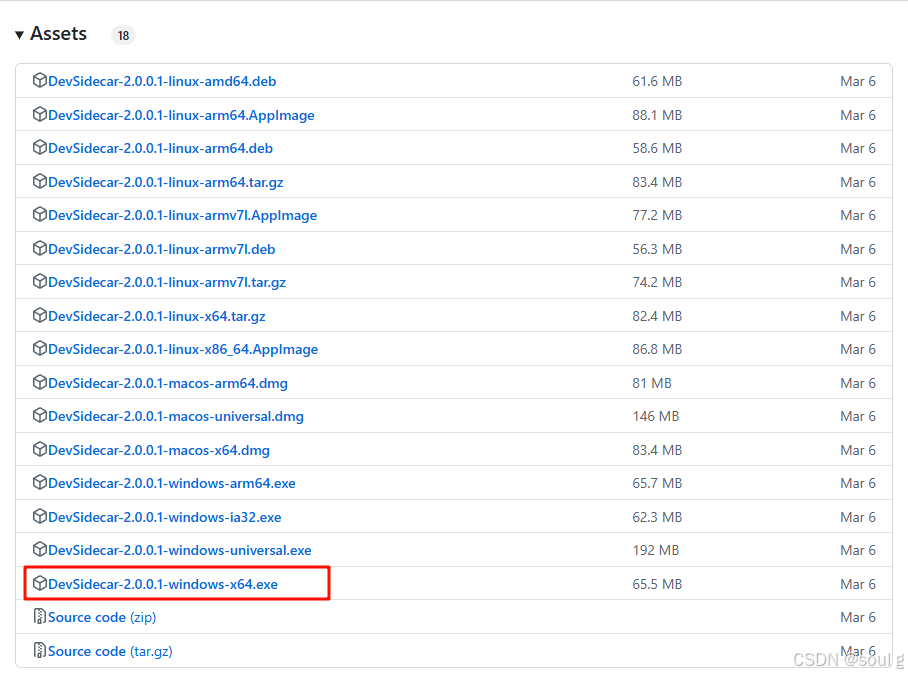Image resolution: width=908 pixels, height=675 pixels.
Task: Click the package icon beside linux-armv7l.tar.gz
Action: click(39, 282)
